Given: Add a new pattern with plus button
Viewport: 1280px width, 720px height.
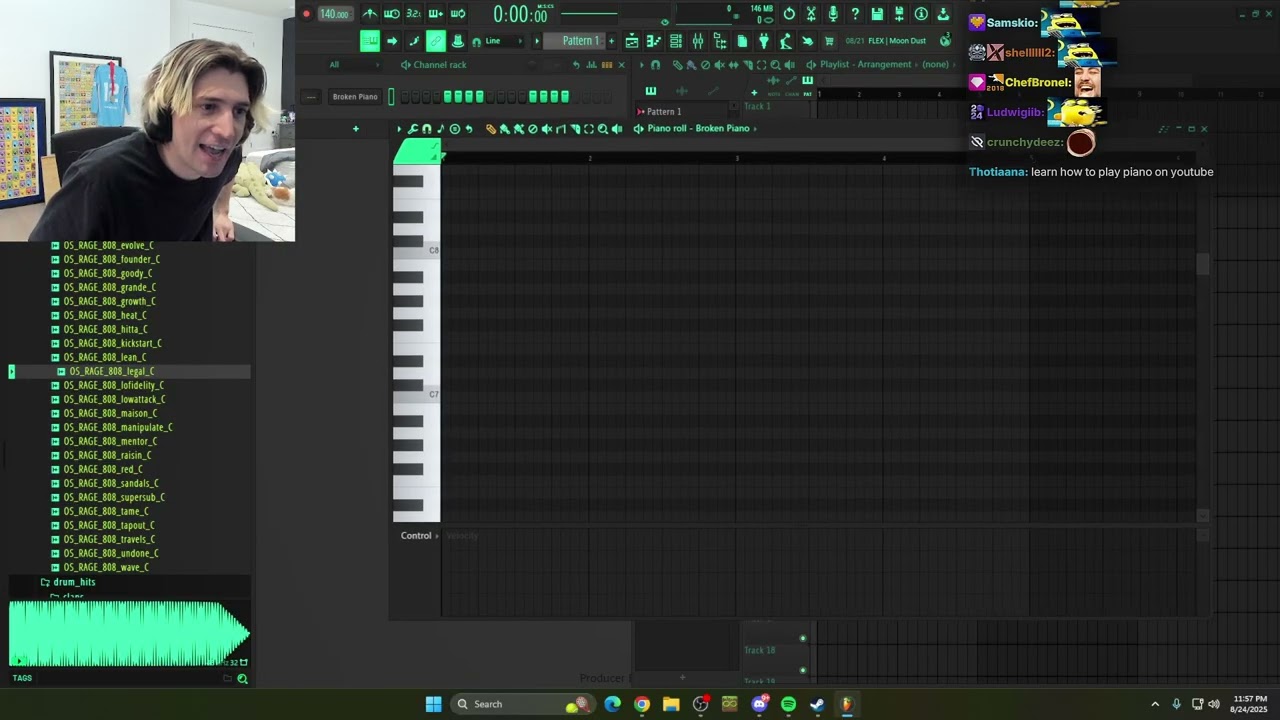Looking at the screenshot, I should 611,41.
